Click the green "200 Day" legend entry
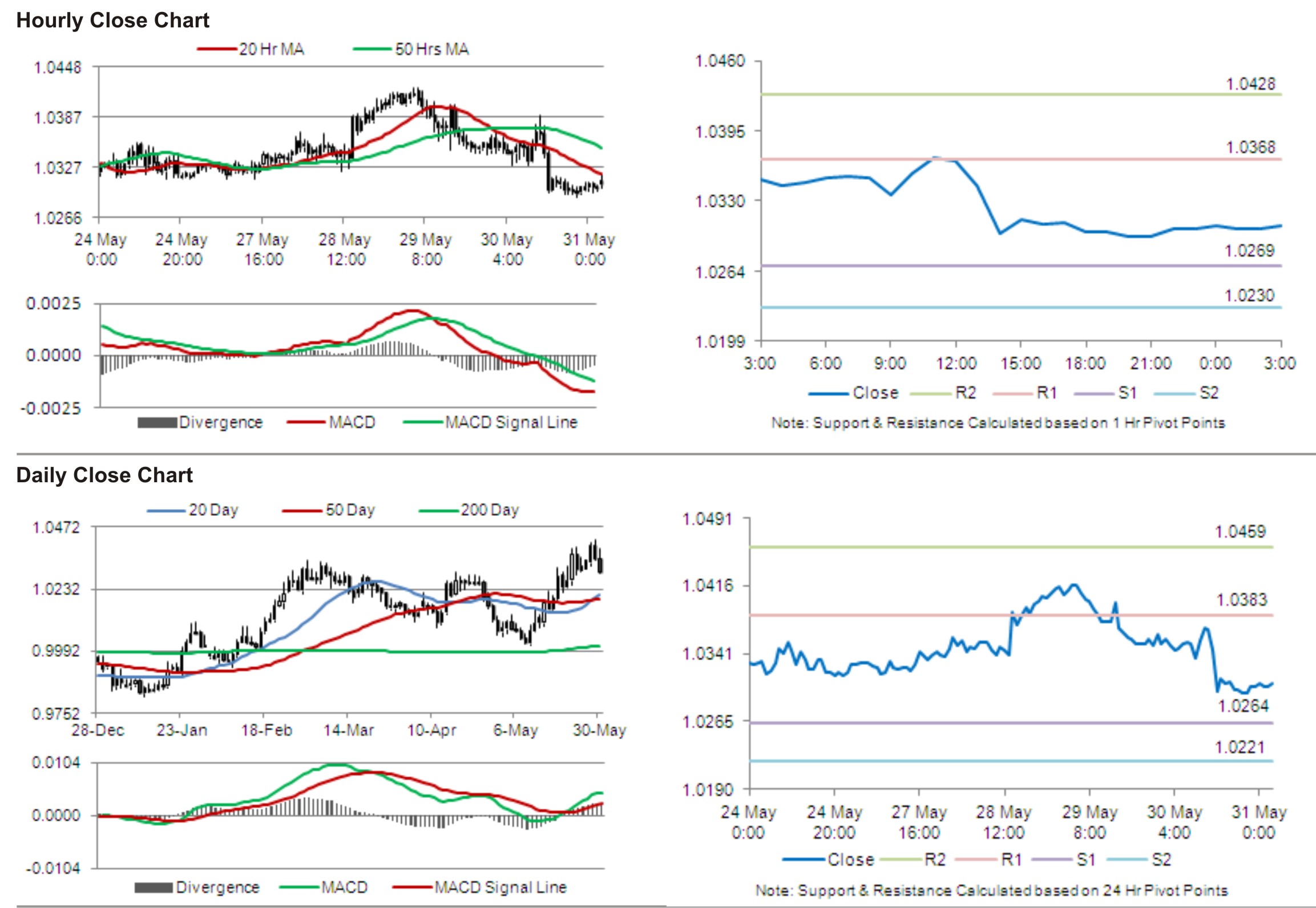 [x=469, y=510]
